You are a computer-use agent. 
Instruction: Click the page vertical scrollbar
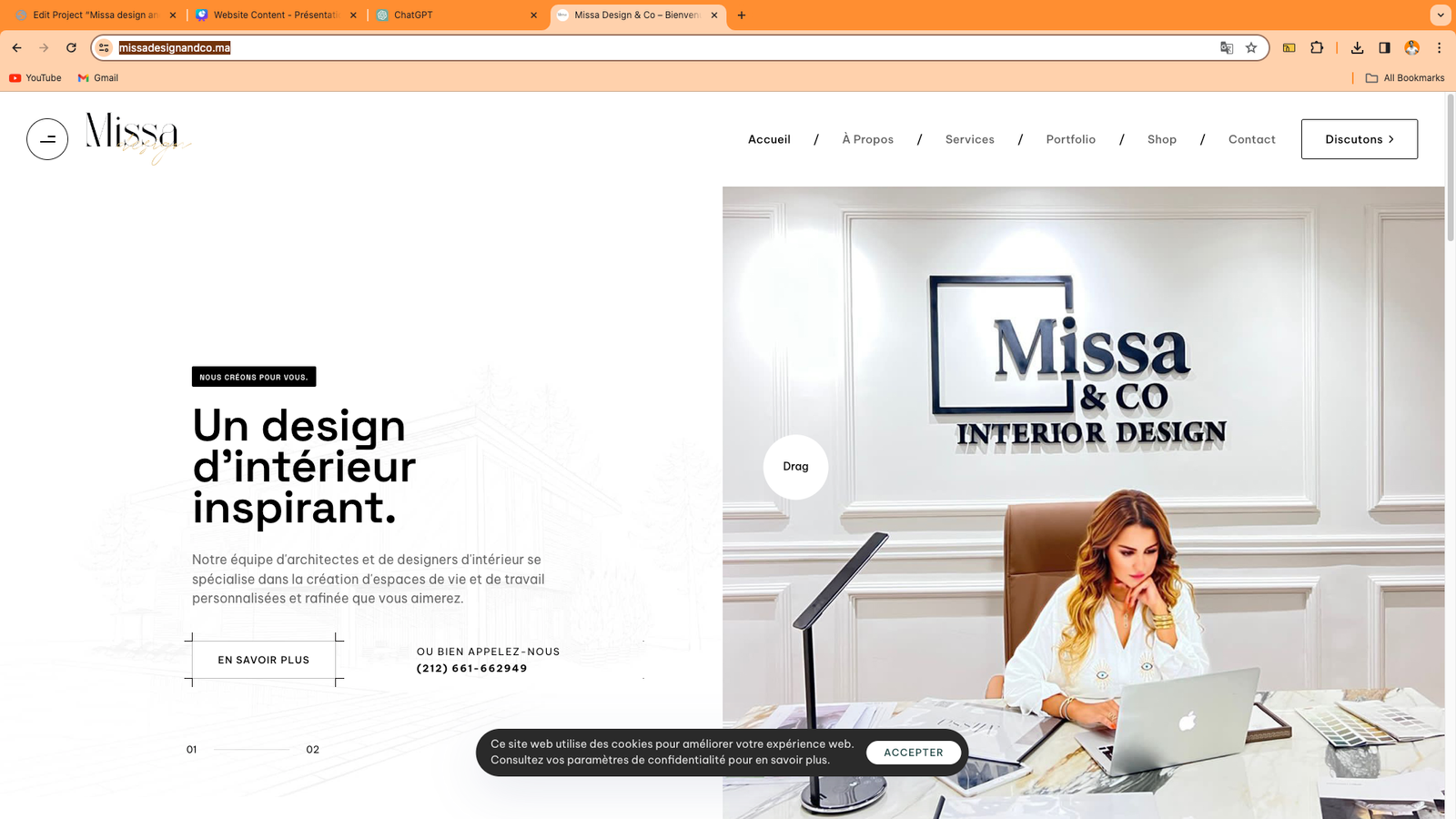1451,167
